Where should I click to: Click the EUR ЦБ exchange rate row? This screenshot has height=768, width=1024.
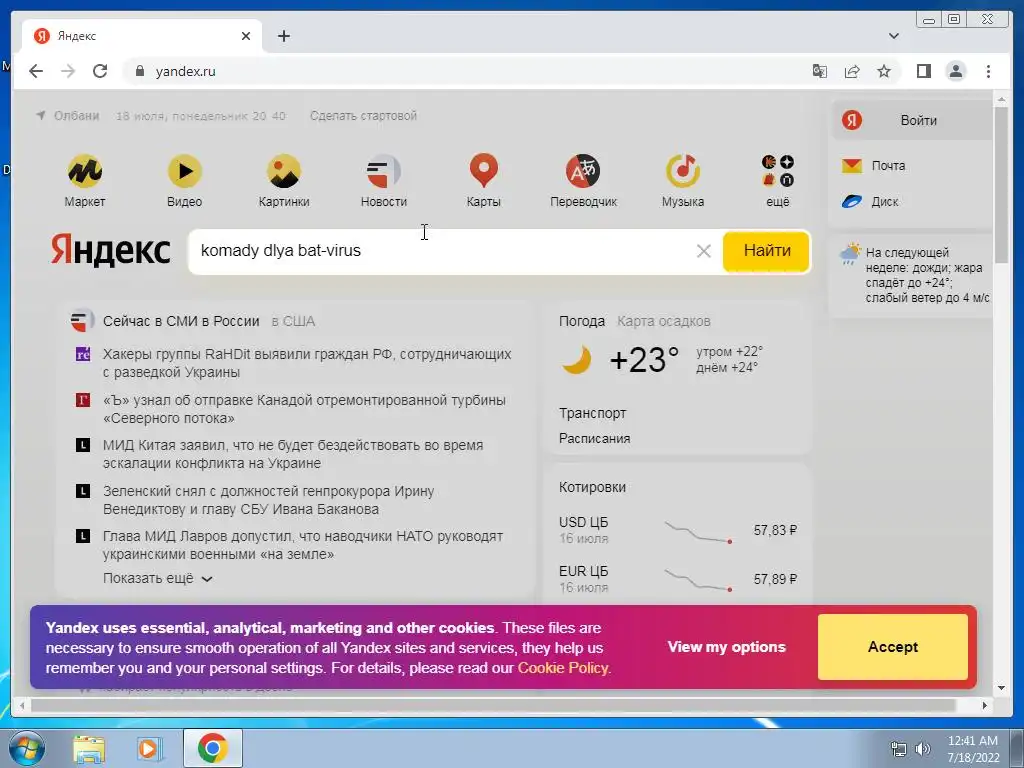pyautogui.click(x=678, y=579)
